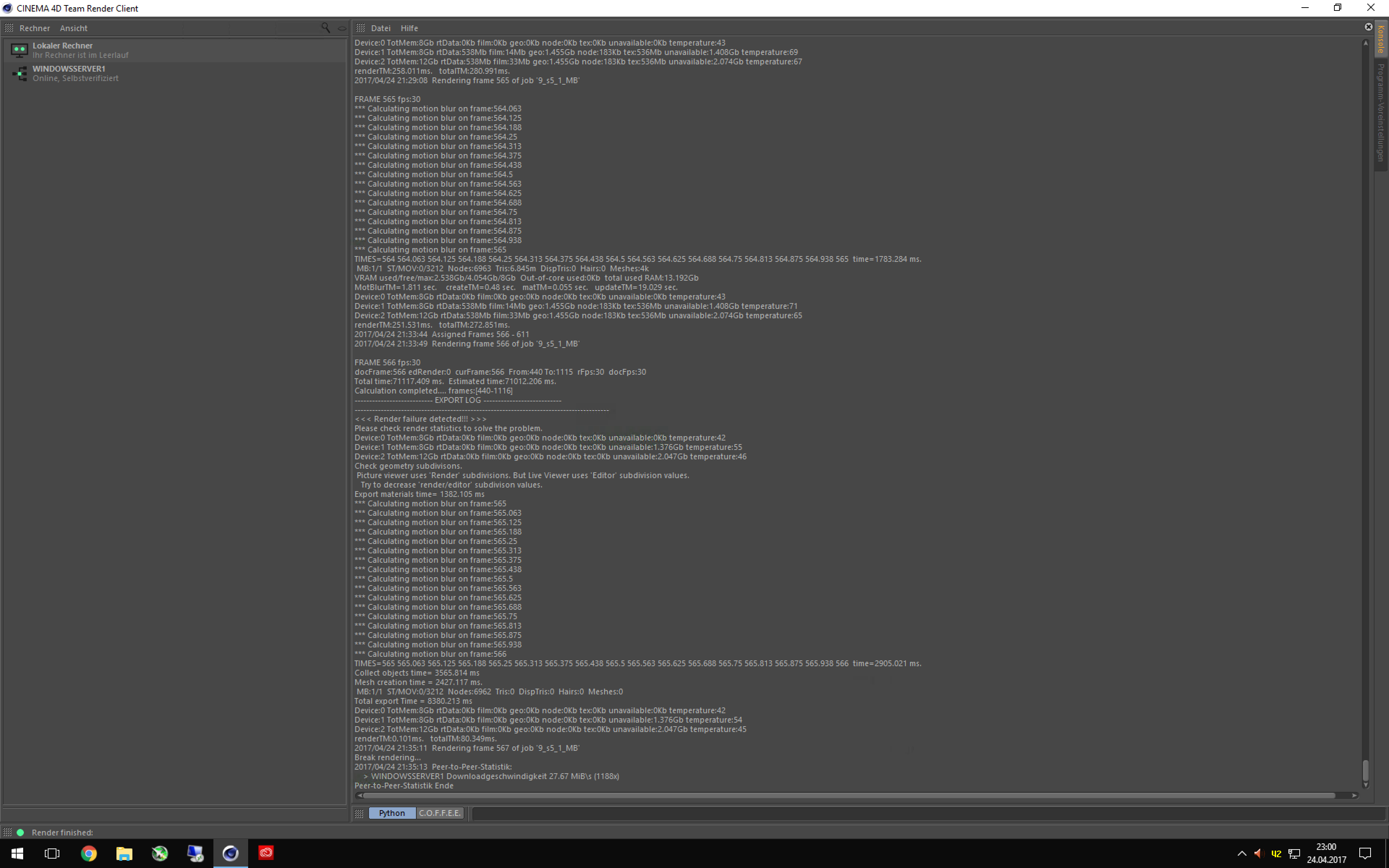Minimize the Team Render Client window
The width and height of the screenshot is (1389, 868).
(1305, 8)
